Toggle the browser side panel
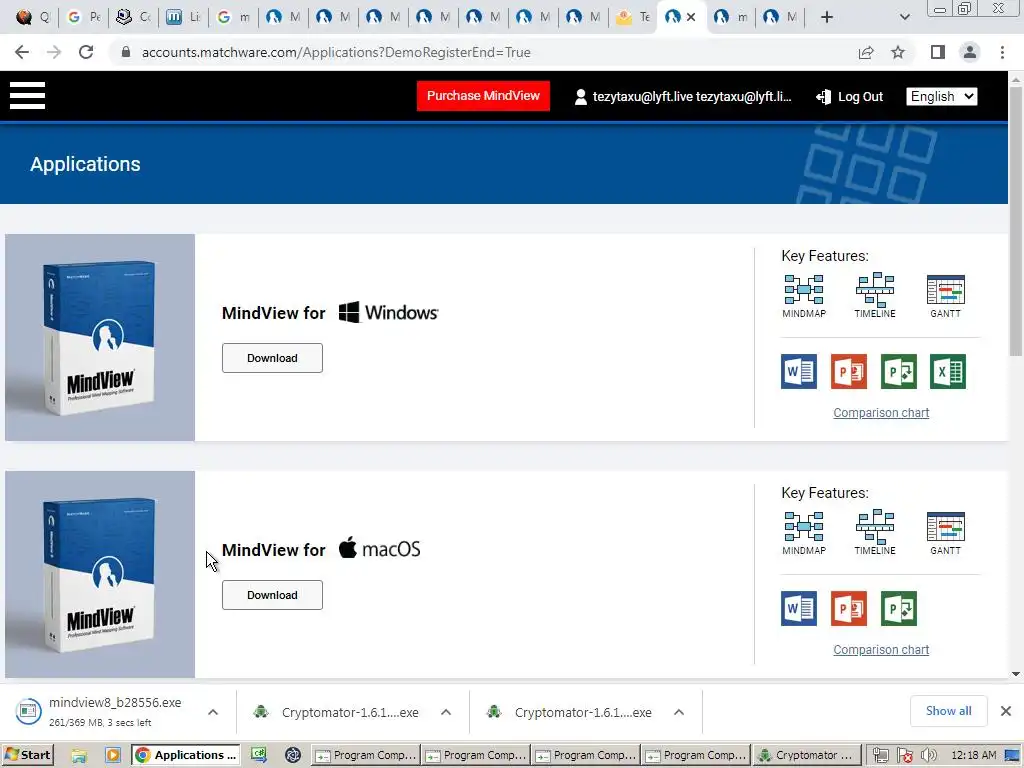 [938, 52]
